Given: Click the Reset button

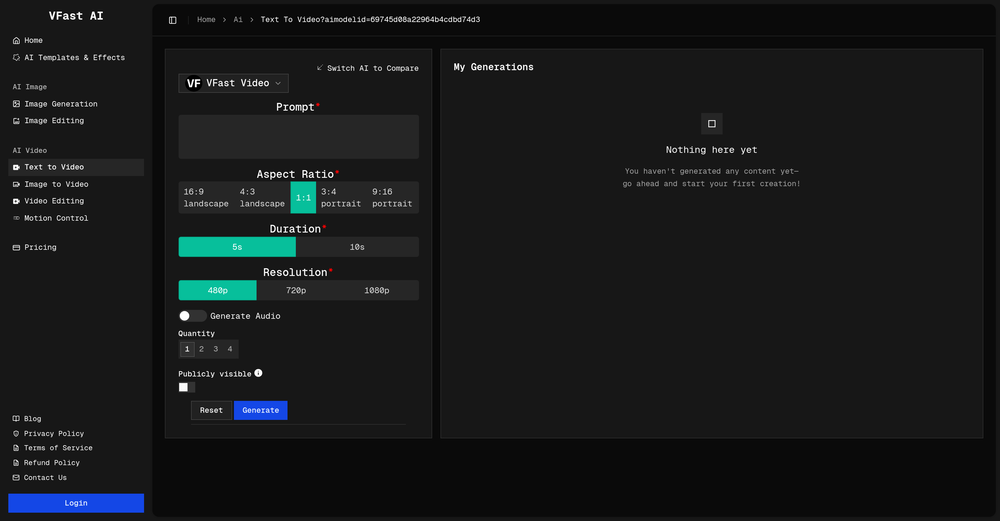Looking at the screenshot, I should click(211, 410).
